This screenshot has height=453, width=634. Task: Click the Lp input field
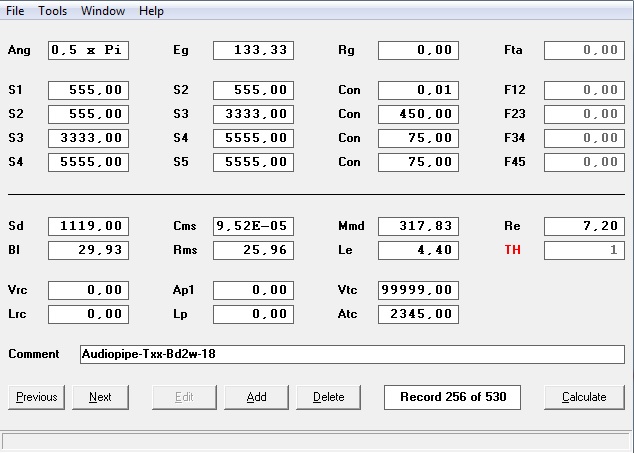coord(254,314)
